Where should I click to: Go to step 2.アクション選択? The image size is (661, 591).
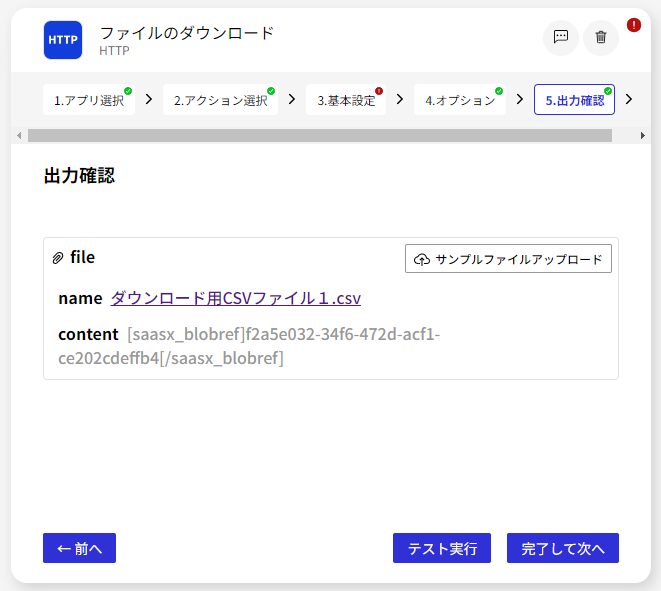tap(220, 100)
